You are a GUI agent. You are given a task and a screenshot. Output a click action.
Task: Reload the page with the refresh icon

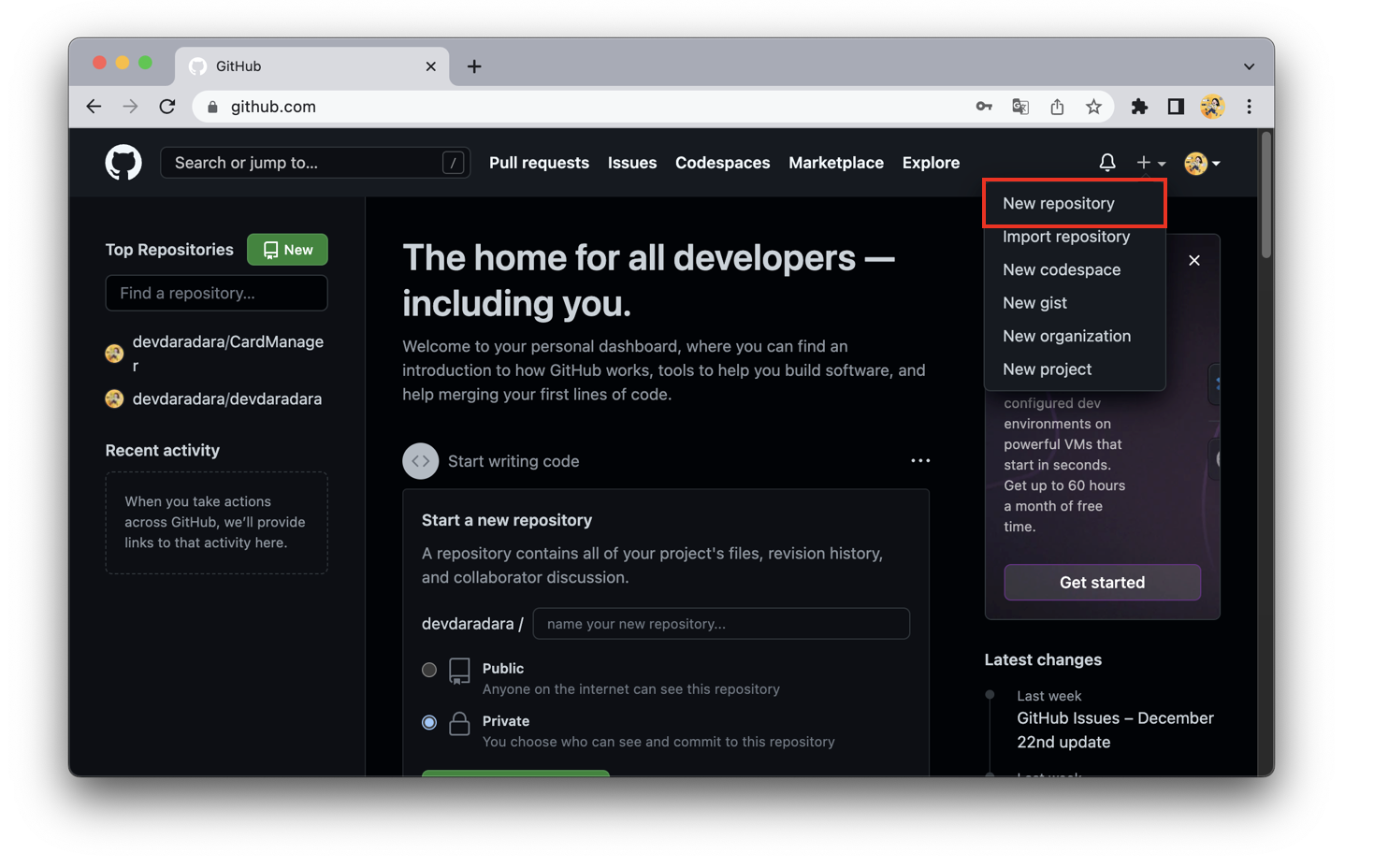click(x=167, y=107)
